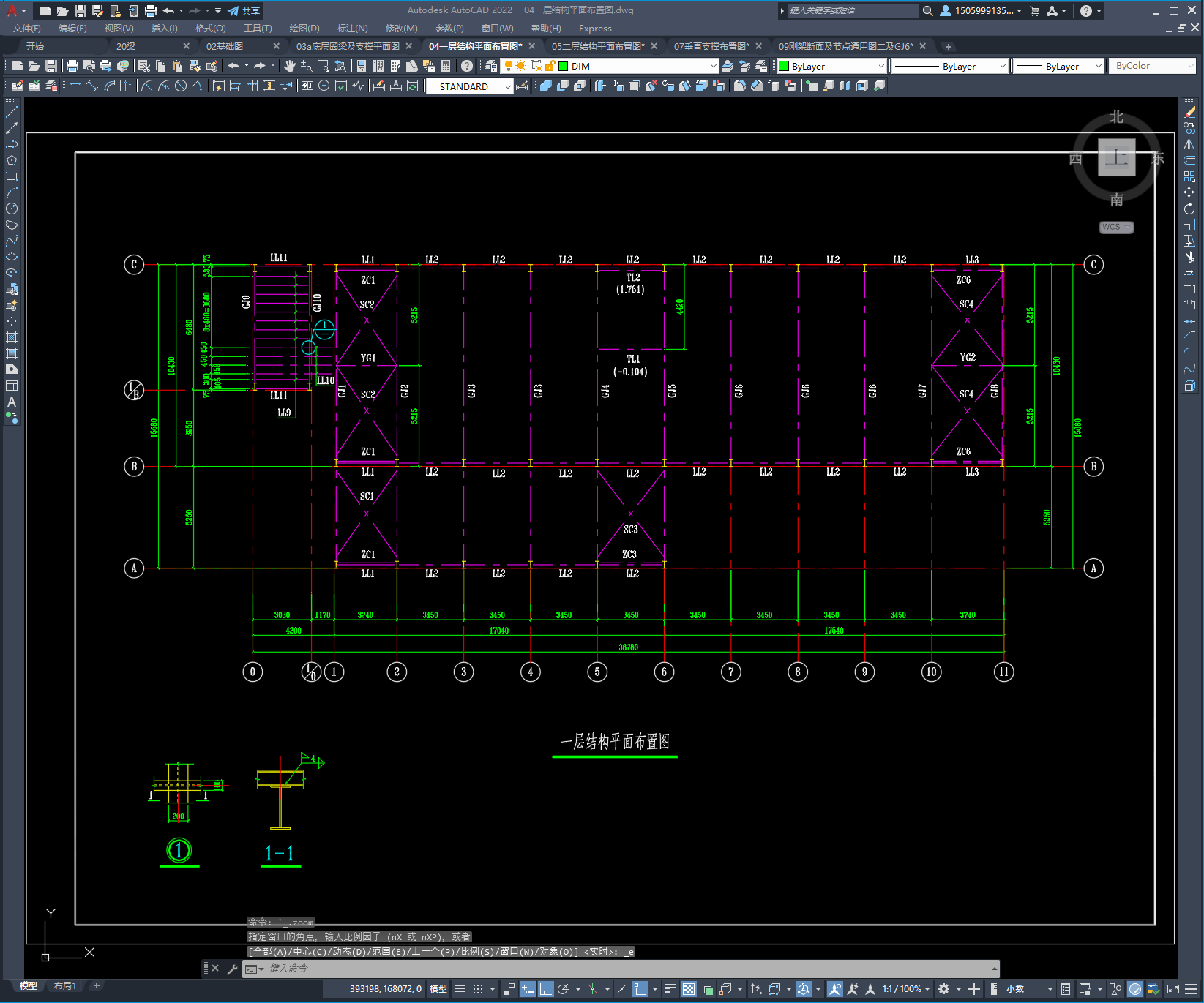
Task: Select the Rectangle draw tool
Action: (12, 176)
